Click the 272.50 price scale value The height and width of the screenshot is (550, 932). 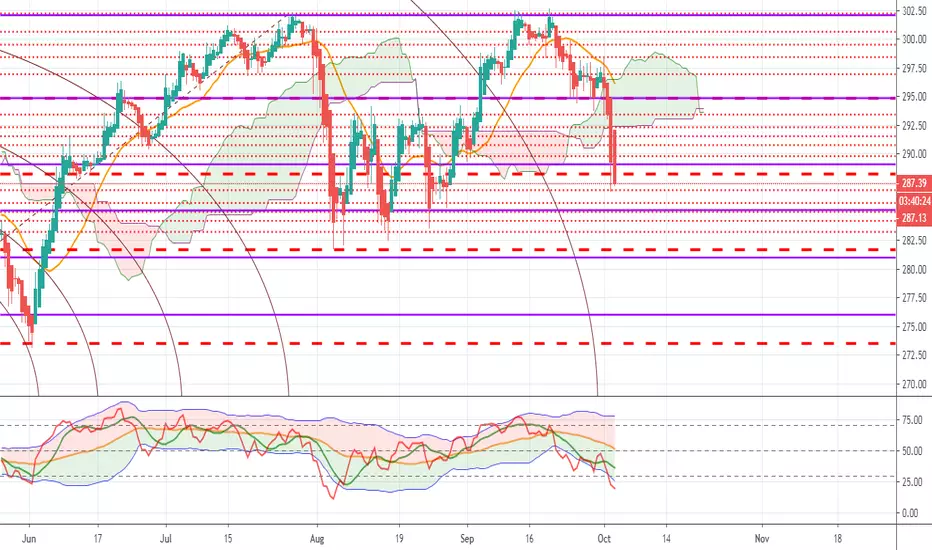pos(914,355)
